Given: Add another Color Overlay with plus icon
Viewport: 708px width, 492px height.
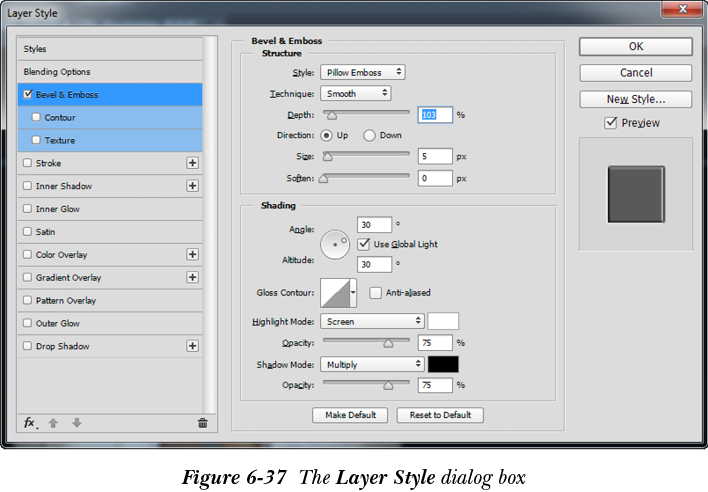Looking at the screenshot, I should (x=192, y=255).
